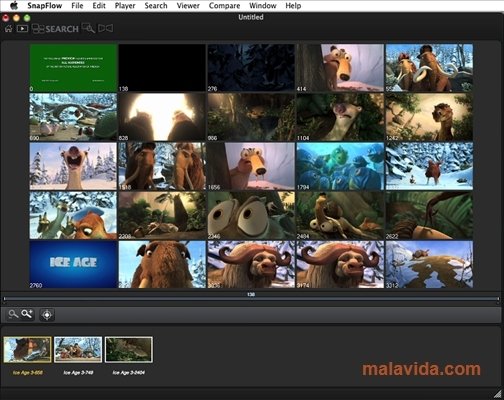Click the 'Ice Age 3-2404' snapshot label

(x=129, y=372)
